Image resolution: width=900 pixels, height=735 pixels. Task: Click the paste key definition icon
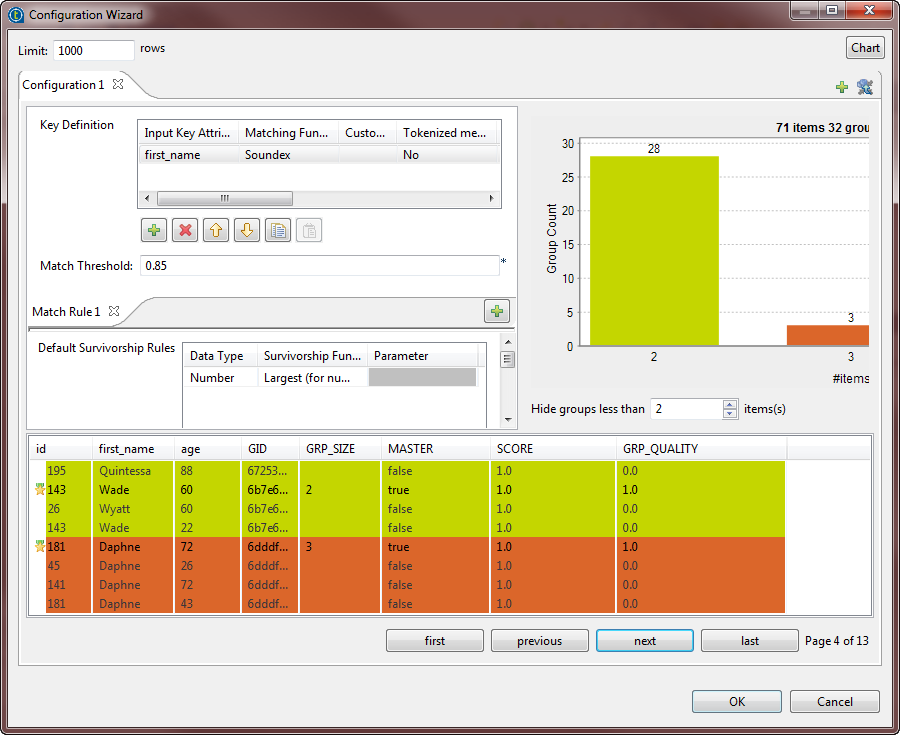(309, 231)
